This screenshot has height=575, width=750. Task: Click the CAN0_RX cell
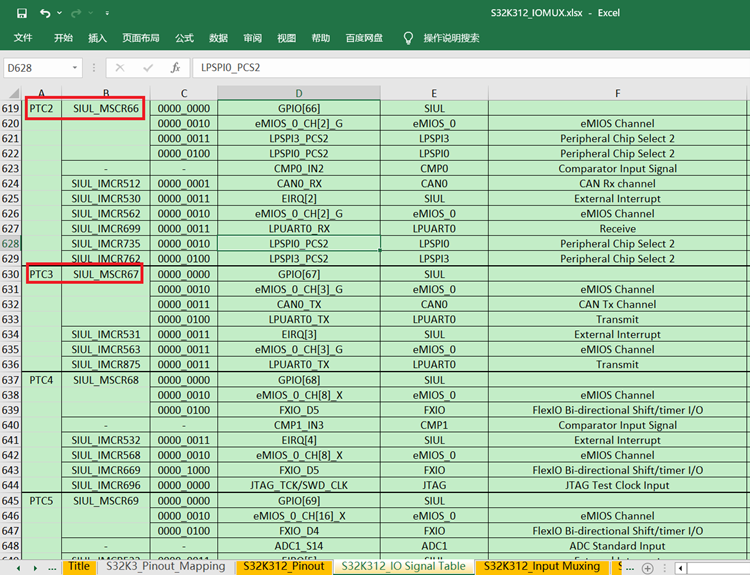pos(299,184)
